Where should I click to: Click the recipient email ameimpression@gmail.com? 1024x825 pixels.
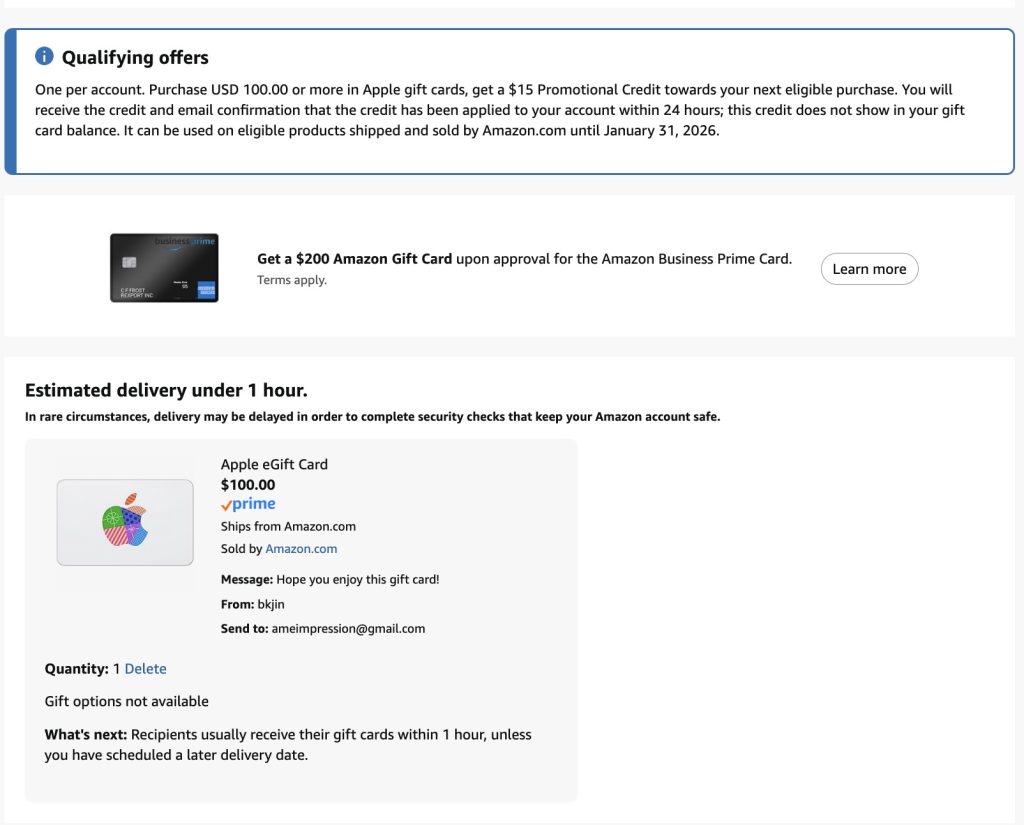click(348, 629)
